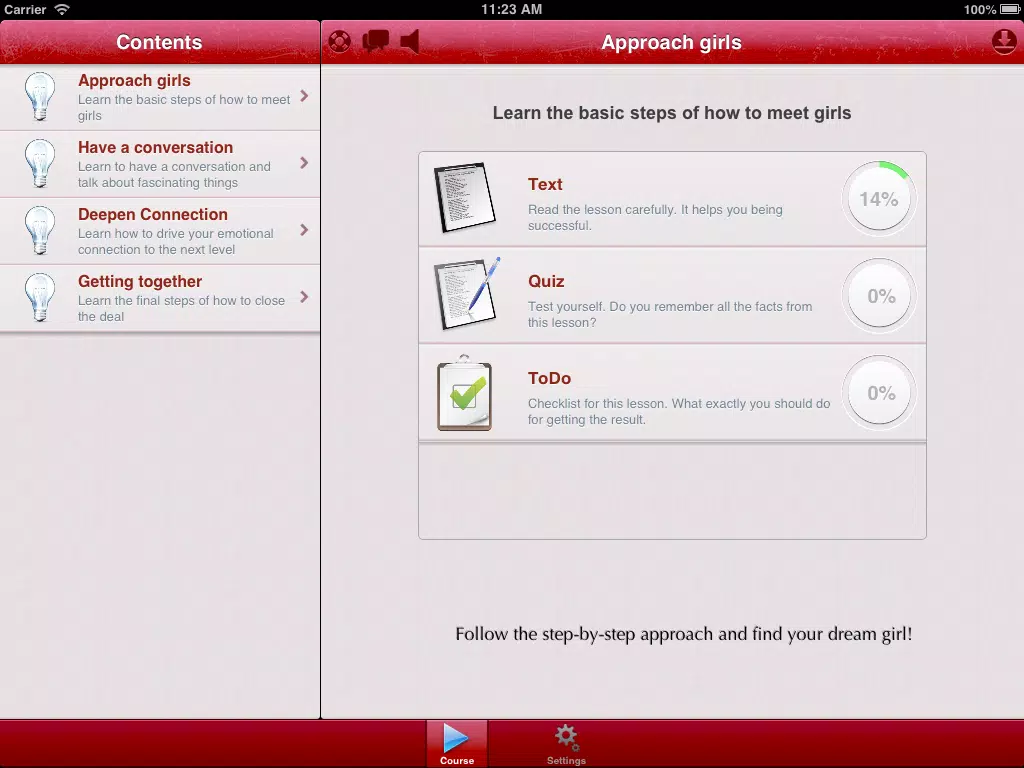Click 'Read the lesson carefully' description text
The image size is (1024, 768).
point(655,217)
